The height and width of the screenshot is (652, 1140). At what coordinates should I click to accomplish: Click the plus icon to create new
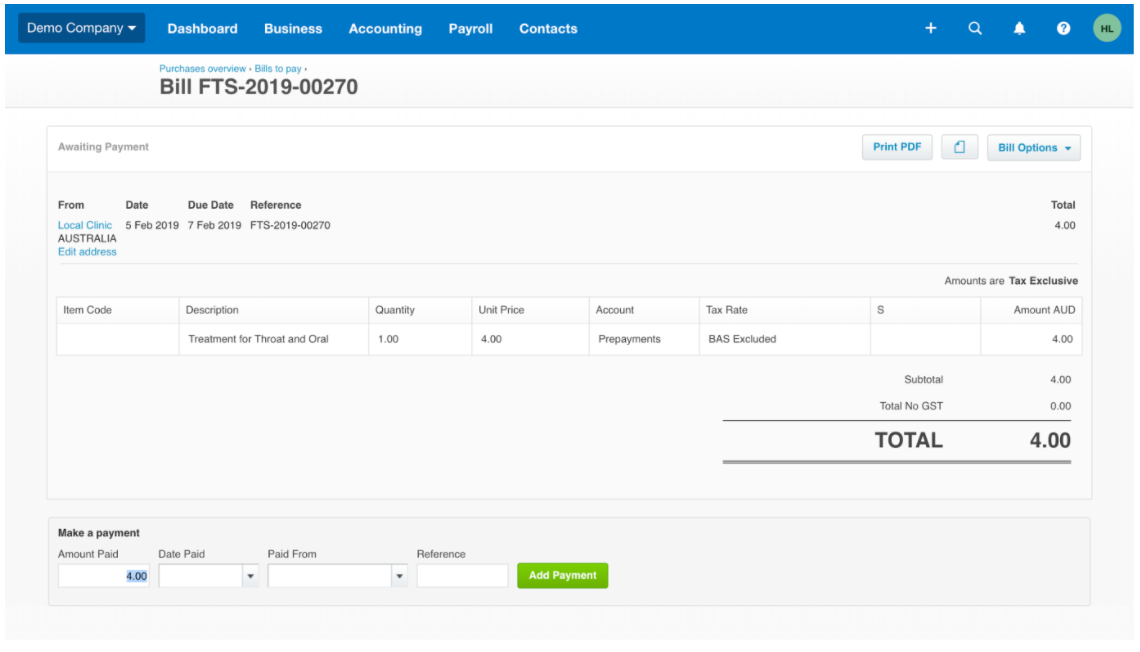tap(930, 28)
